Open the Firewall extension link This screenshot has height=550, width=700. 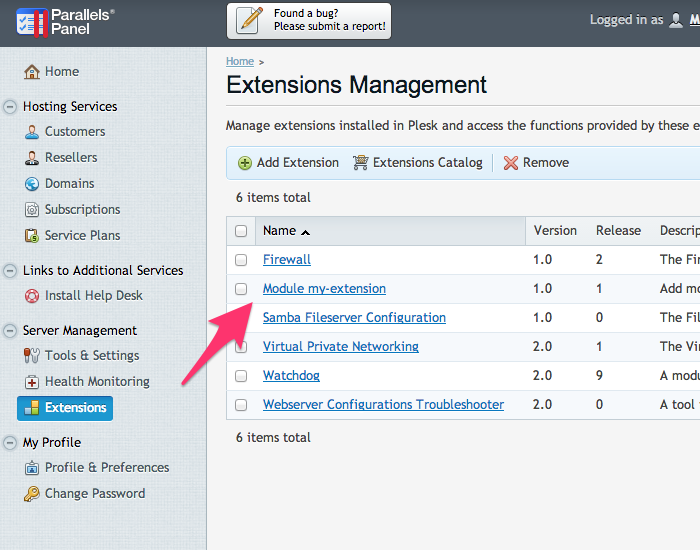click(x=287, y=260)
